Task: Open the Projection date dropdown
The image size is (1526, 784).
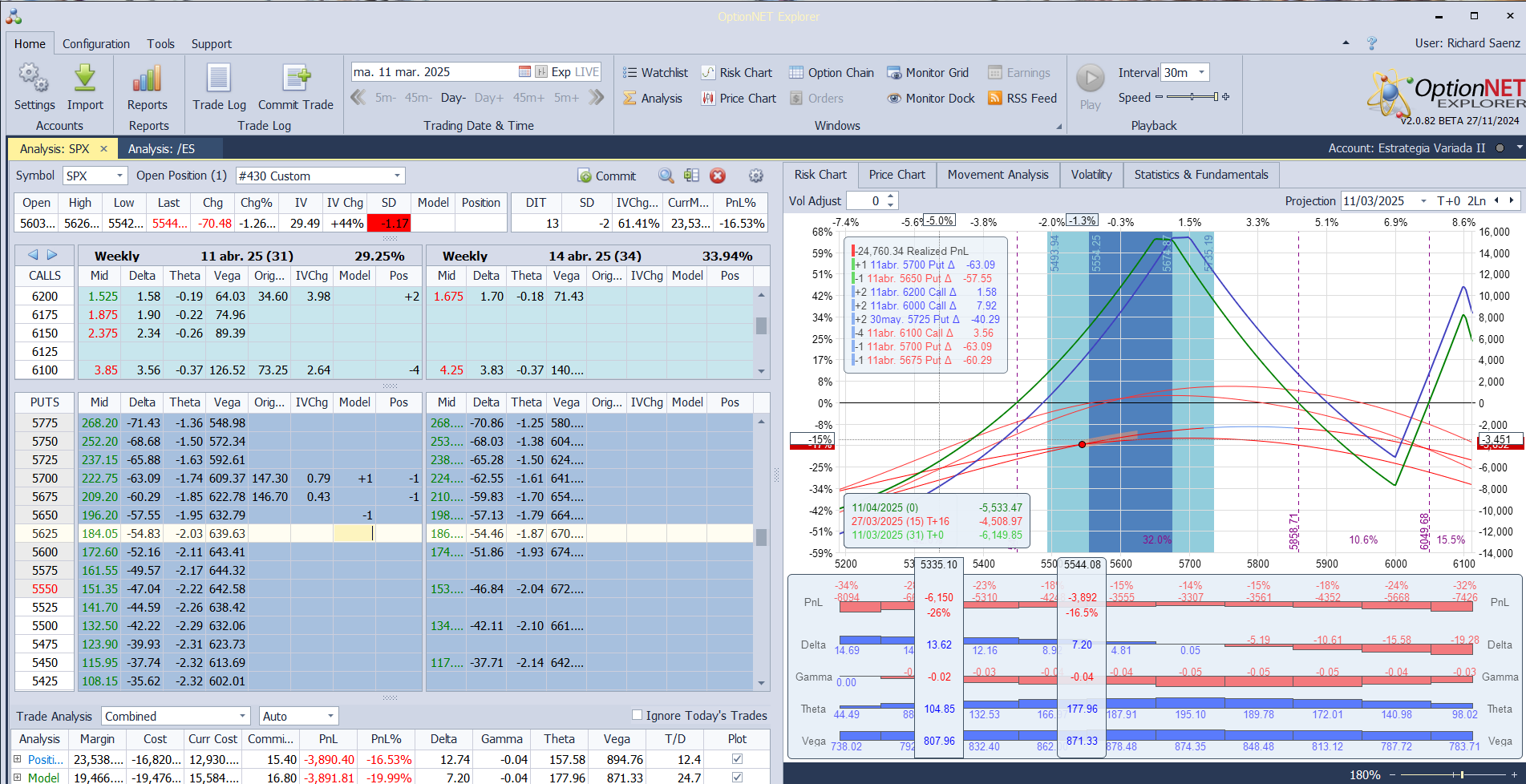Action: point(1423,200)
